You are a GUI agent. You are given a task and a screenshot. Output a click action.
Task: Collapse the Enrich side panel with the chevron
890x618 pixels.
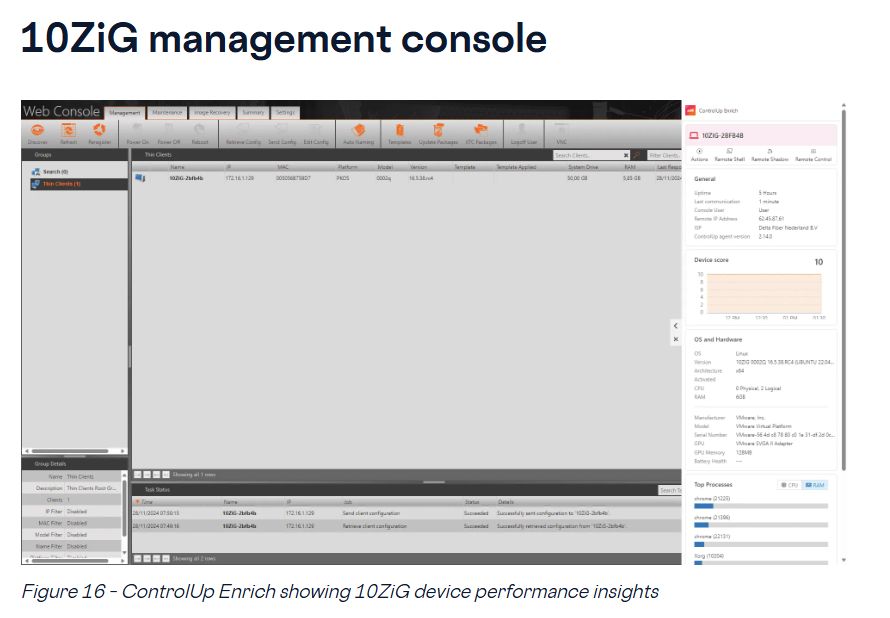pos(675,326)
